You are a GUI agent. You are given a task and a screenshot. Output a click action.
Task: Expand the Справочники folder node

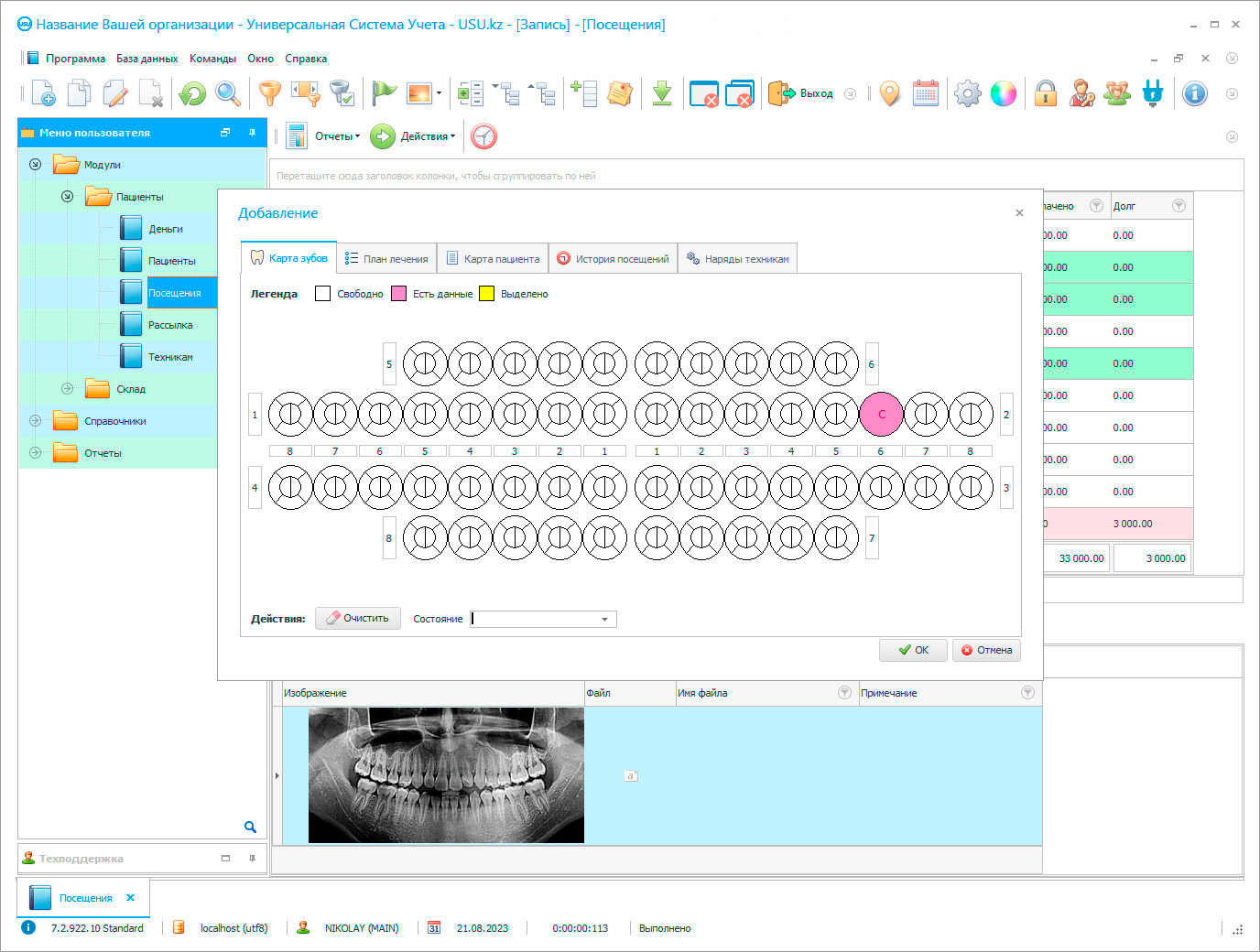[35, 421]
